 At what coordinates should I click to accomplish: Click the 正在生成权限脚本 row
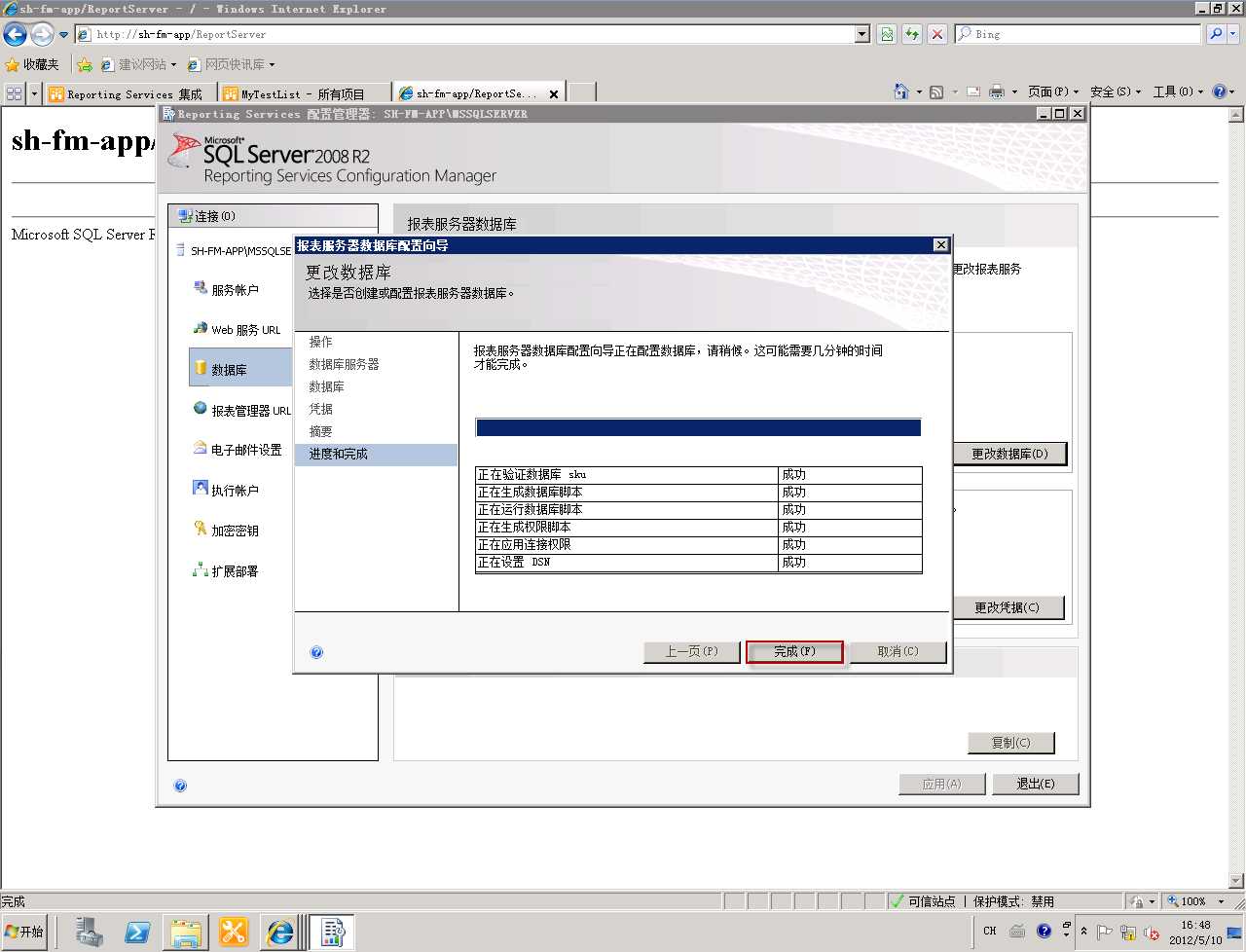click(698, 528)
